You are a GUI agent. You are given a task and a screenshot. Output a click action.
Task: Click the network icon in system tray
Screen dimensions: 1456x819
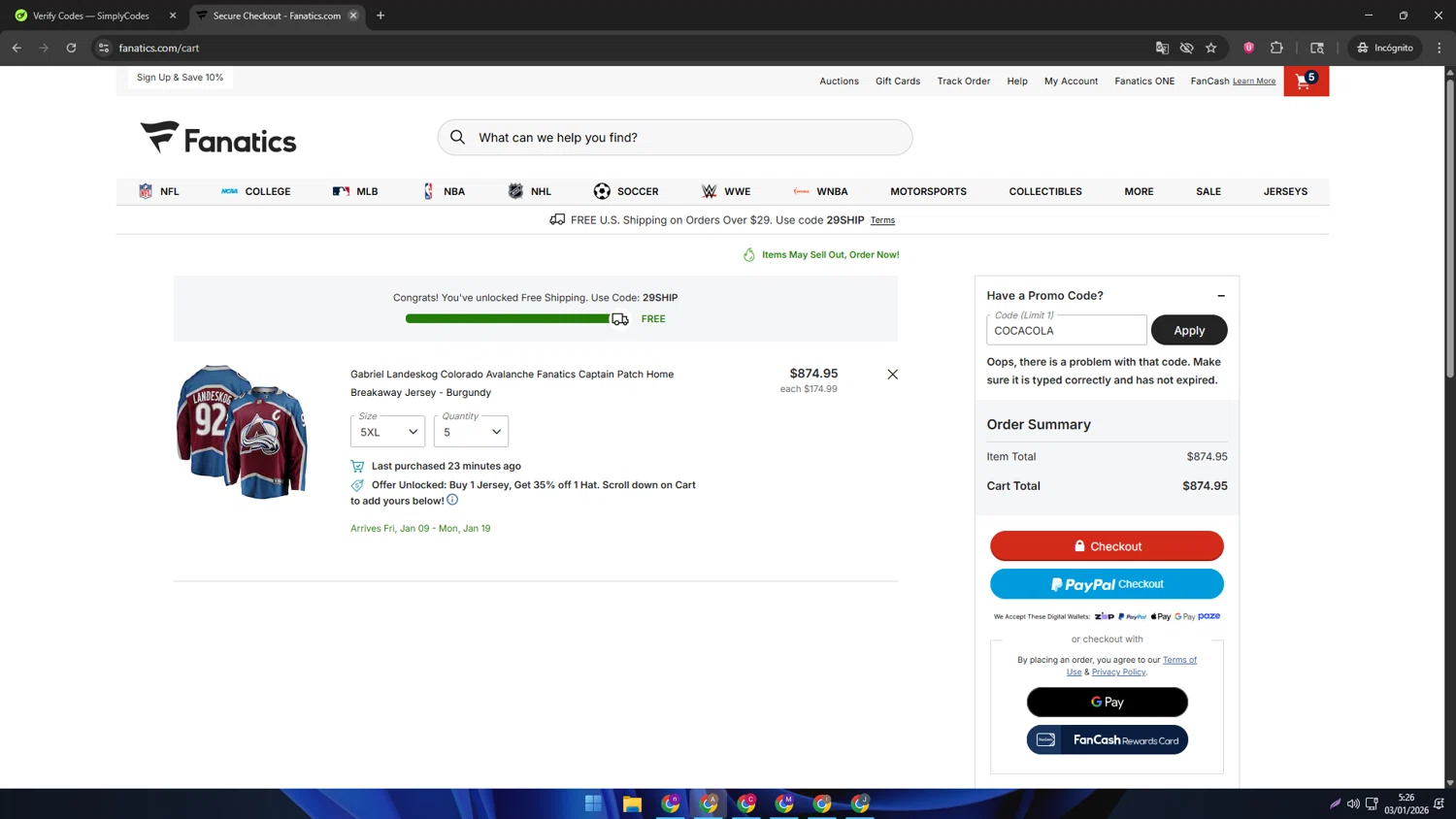[x=1372, y=803]
